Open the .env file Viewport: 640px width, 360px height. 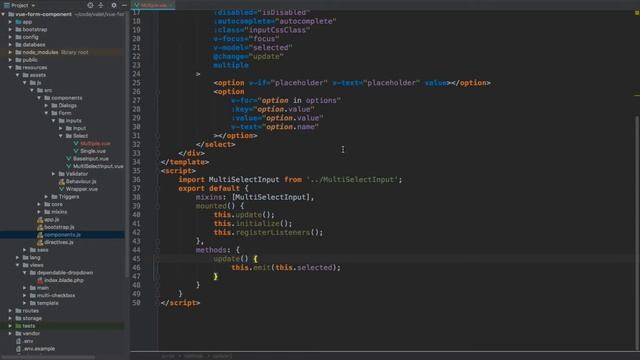click(28, 341)
